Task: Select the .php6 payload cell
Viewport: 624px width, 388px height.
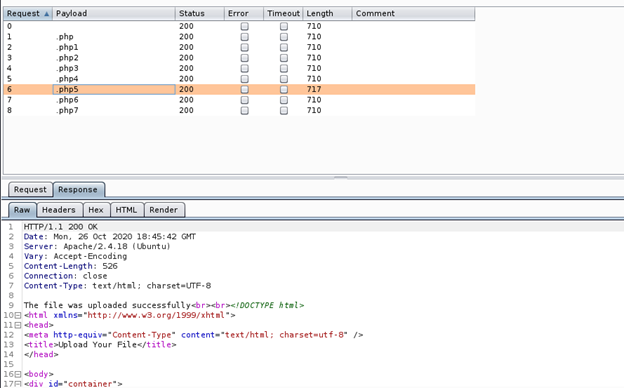Action: pyautogui.click(x=114, y=100)
